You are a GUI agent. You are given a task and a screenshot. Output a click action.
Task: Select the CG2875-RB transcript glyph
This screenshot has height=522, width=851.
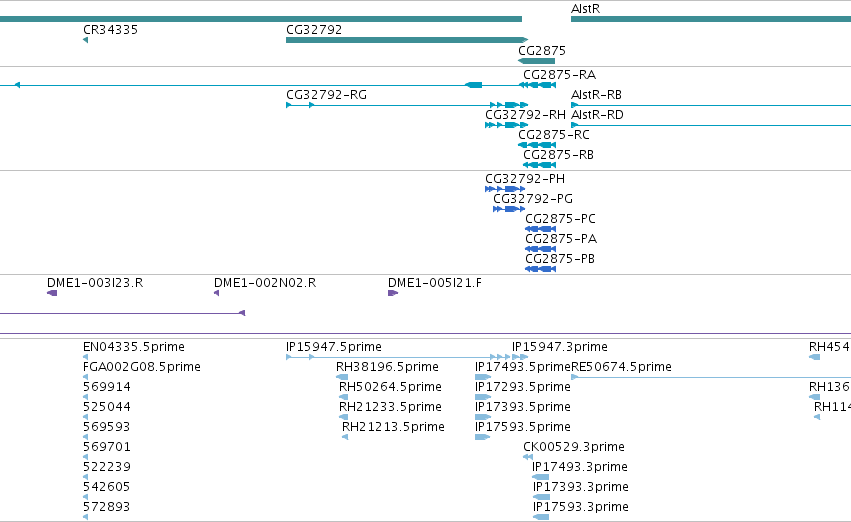[x=539, y=165]
